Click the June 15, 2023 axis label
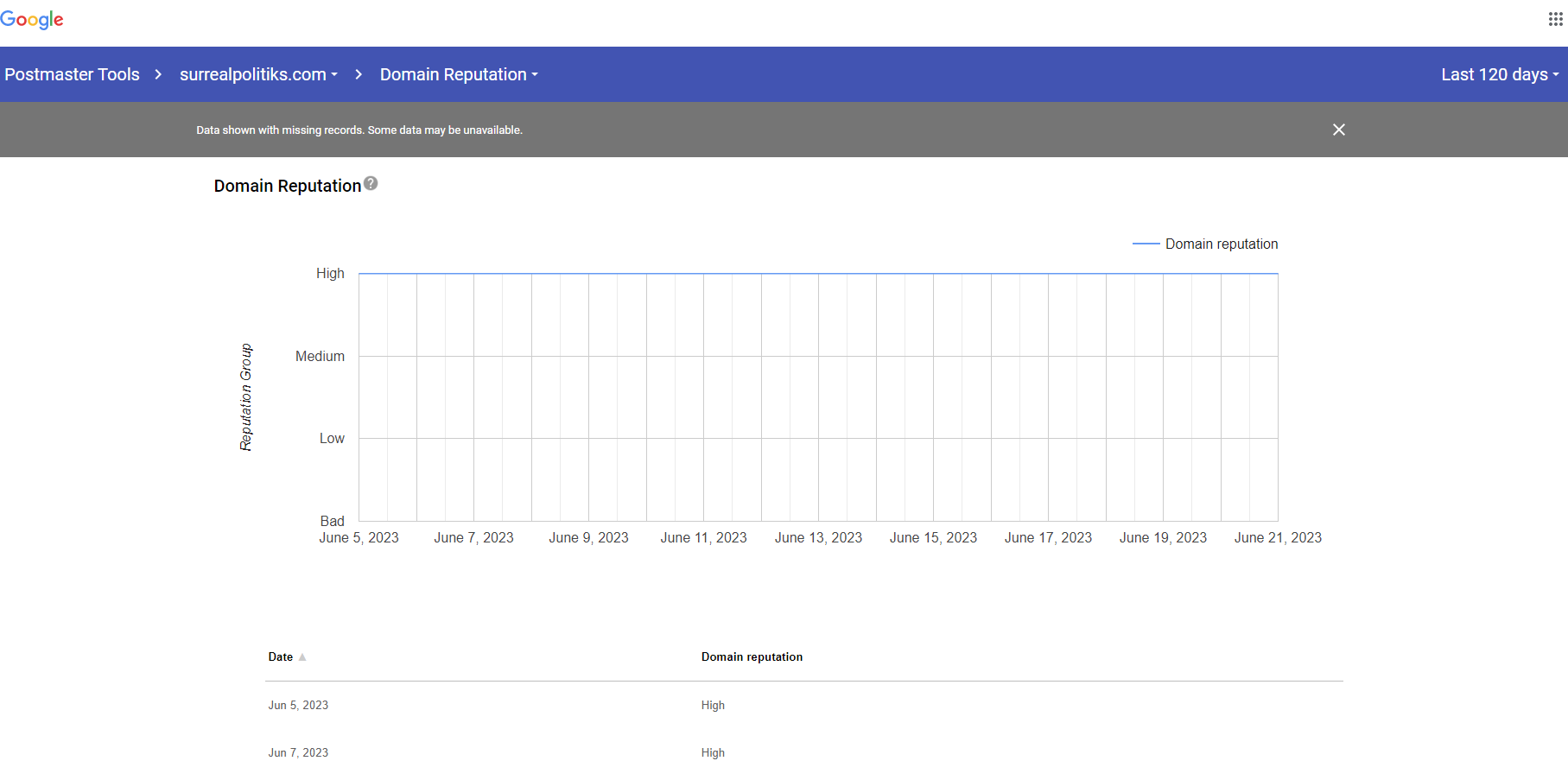Image resolution: width=1568 pixels, height=780 pixels. click(x=933, y=537)
